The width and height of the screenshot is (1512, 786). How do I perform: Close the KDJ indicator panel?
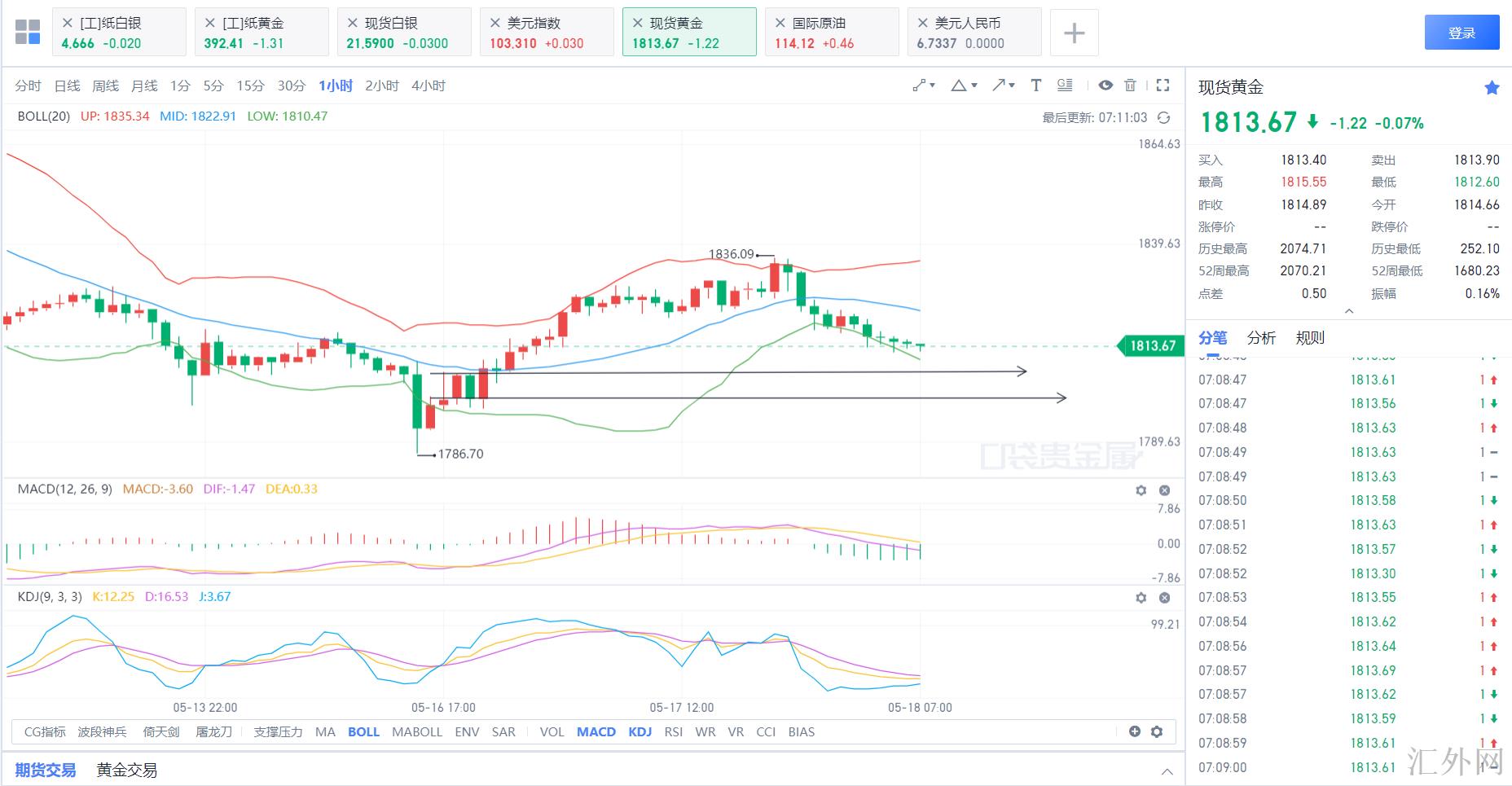(1164, 598)
